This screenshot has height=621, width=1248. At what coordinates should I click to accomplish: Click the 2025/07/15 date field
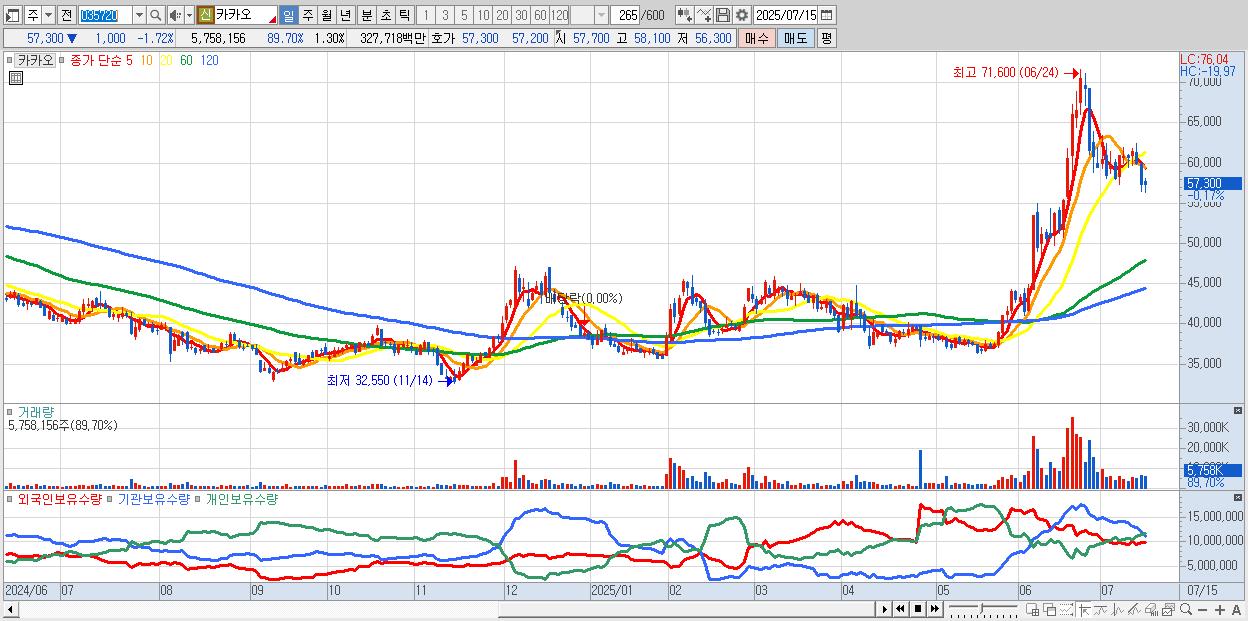click(785, 16)
